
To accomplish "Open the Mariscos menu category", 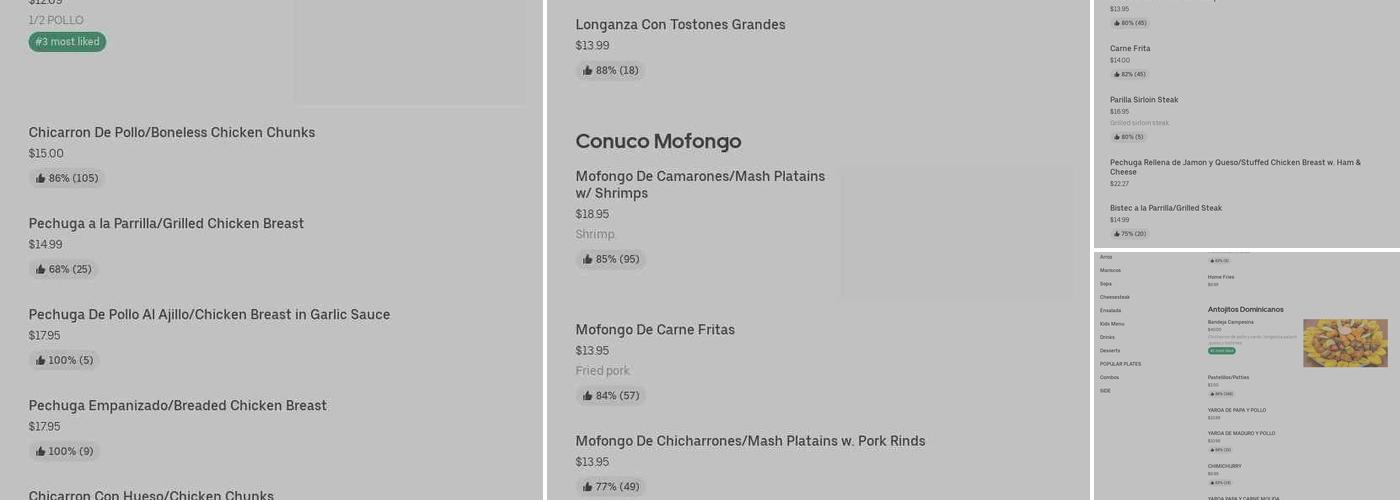I will [1110, 270].
